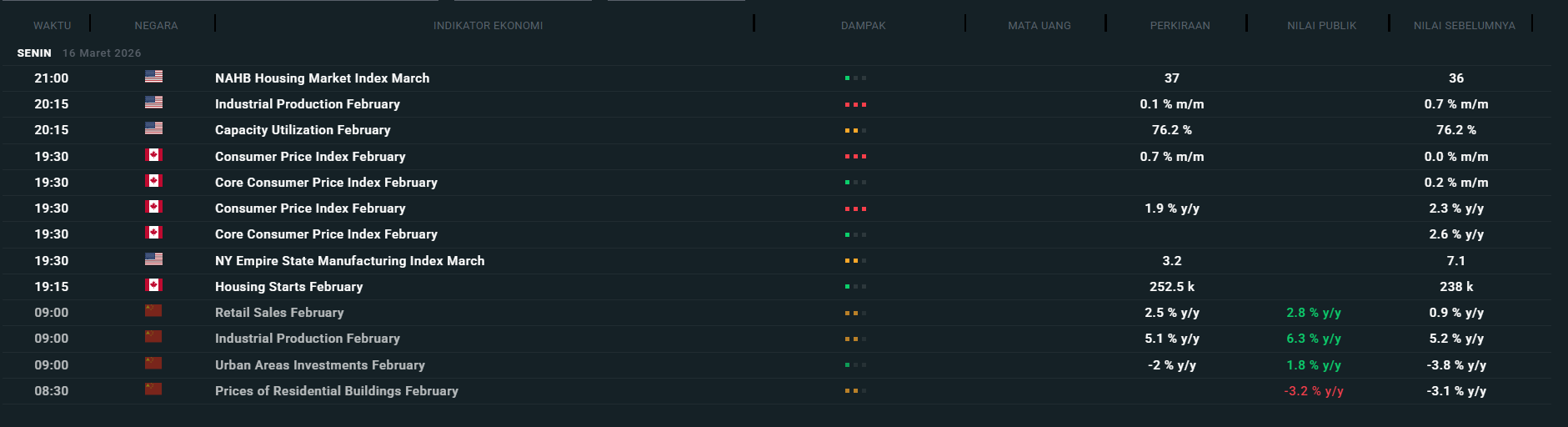Open Capacity Utilization February indicator
1568x427 pixels.
pos(303,129)
